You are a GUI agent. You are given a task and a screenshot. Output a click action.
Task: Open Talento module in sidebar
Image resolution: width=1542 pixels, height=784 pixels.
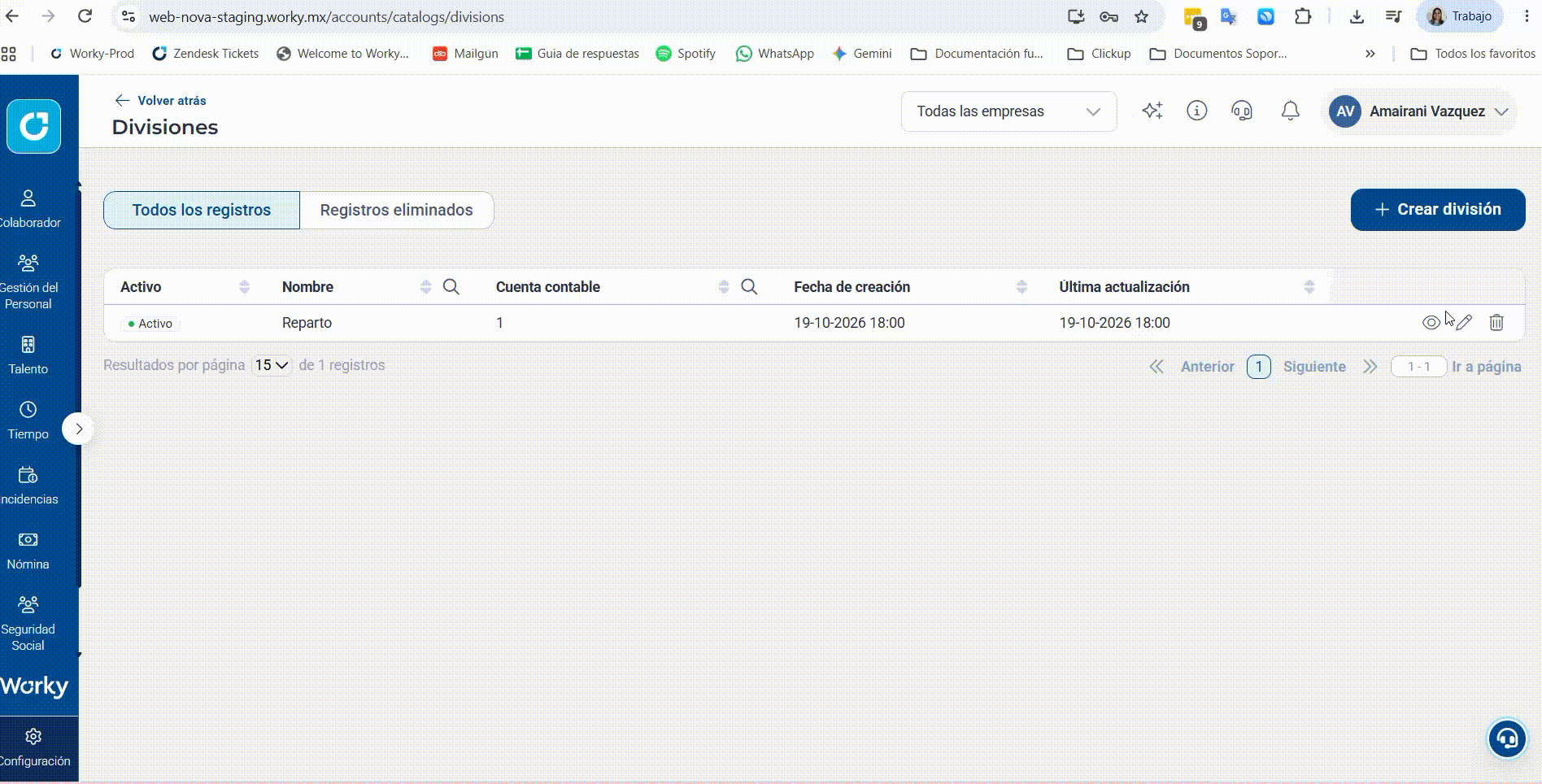coord(28,355)
